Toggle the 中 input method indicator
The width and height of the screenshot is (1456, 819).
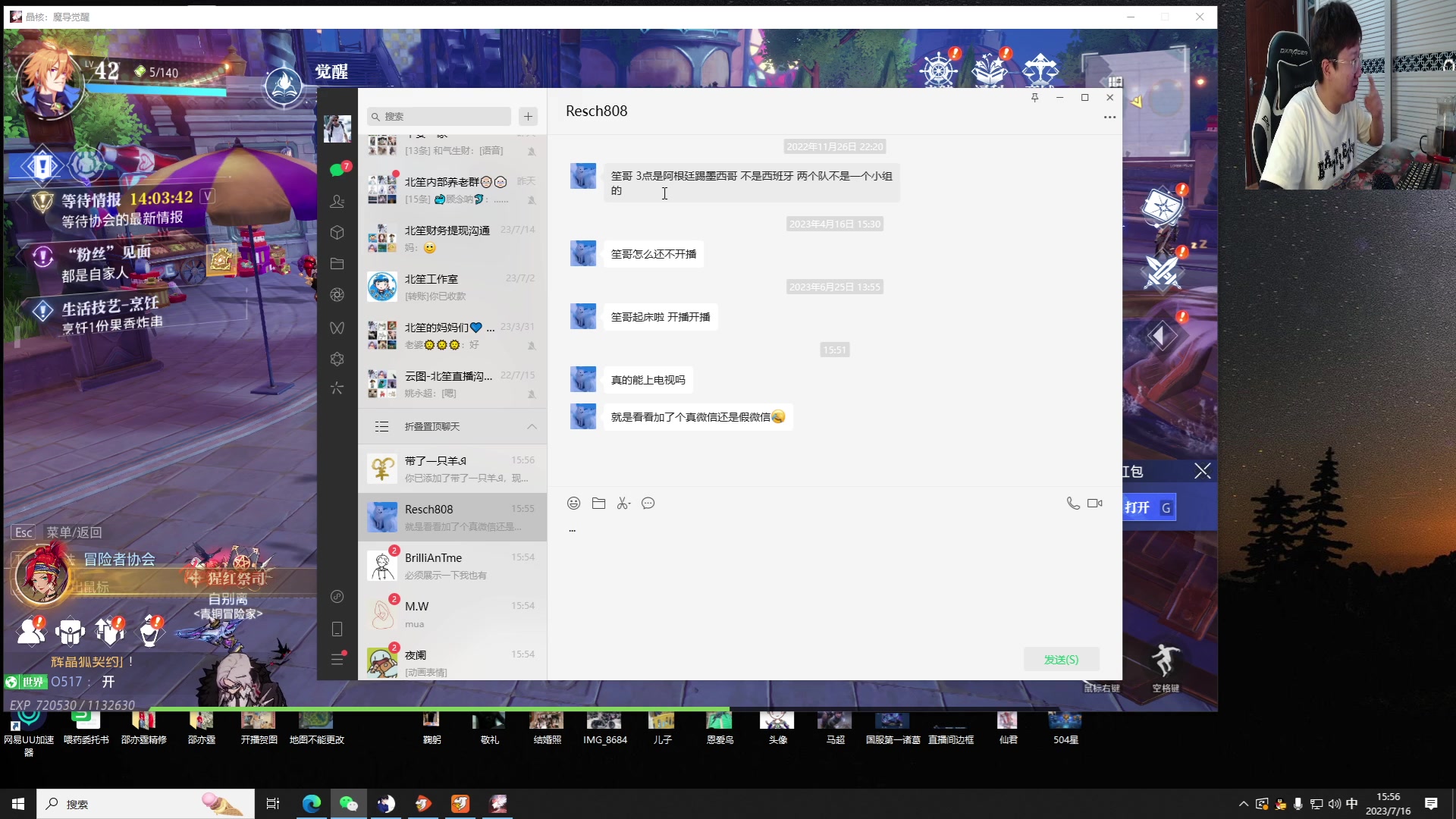click(x=1352, y=804)
